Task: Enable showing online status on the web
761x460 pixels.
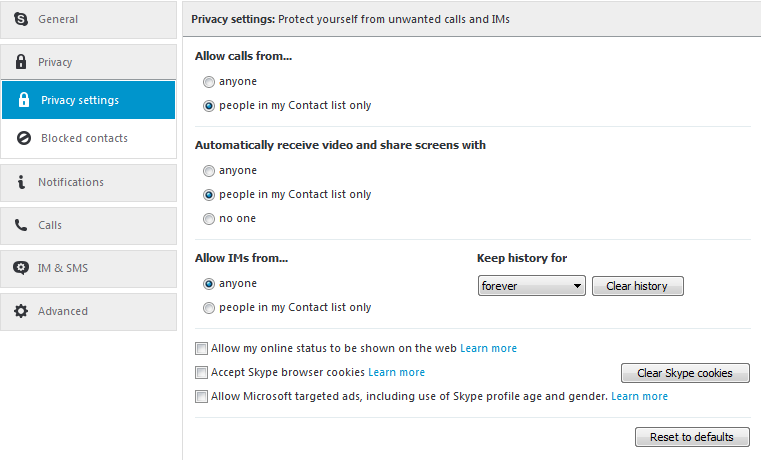Action: 202,349
